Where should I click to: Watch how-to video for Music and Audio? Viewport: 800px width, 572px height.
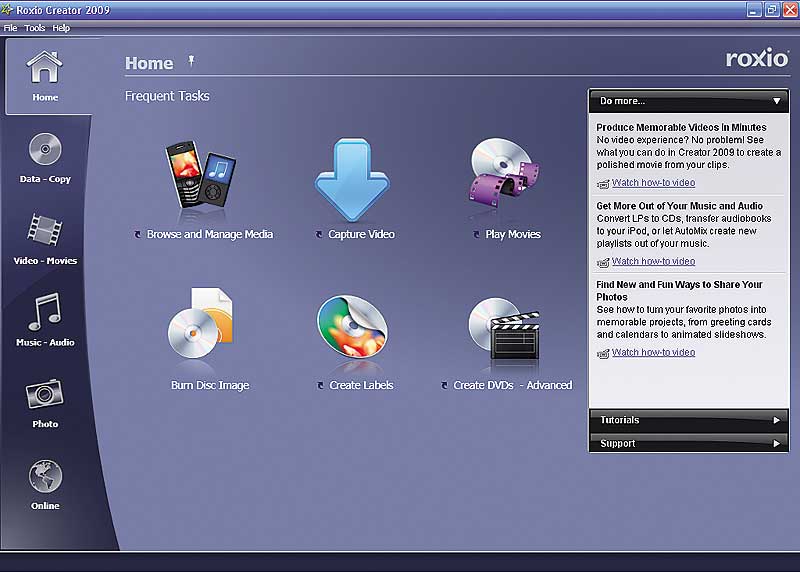[x=653, y=261]
